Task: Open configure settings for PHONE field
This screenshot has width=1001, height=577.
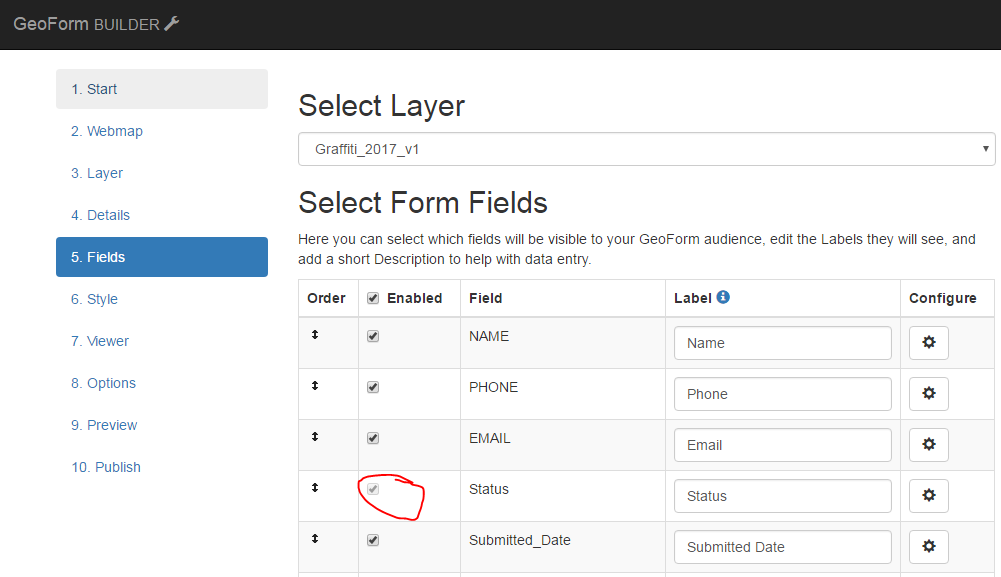Action: coord(928,394)
